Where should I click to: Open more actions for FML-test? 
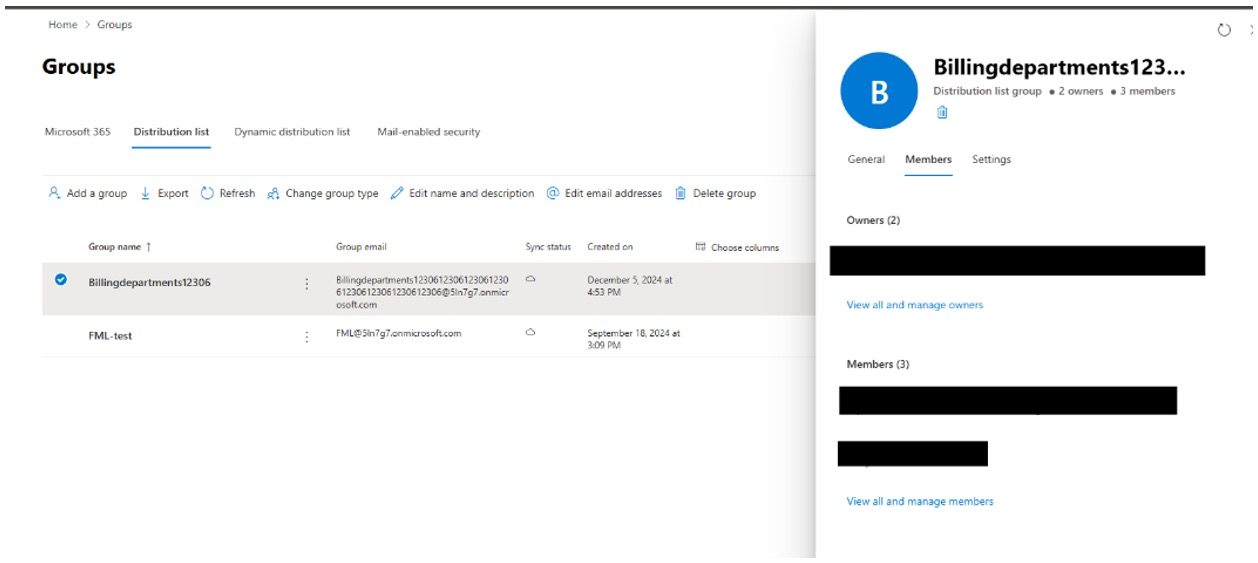click(x=306, y=337)
